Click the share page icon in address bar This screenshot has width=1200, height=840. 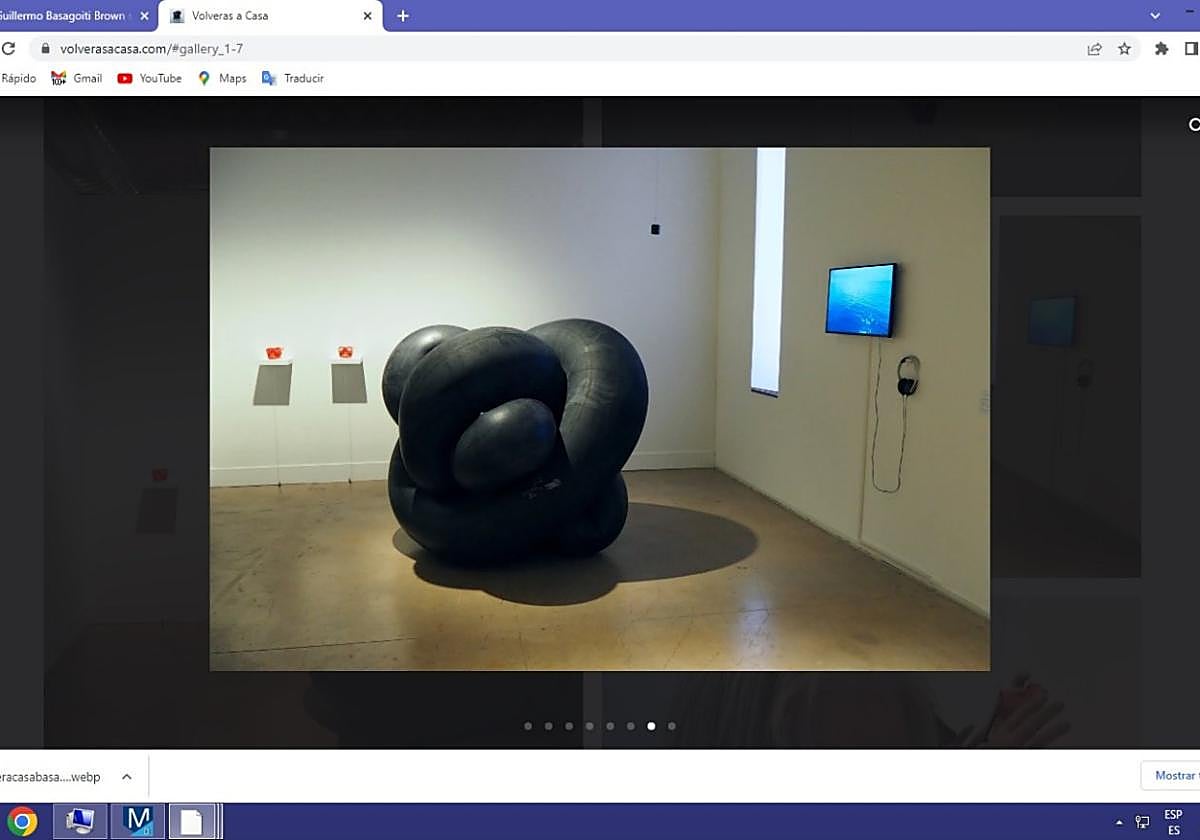(1095, 48)
